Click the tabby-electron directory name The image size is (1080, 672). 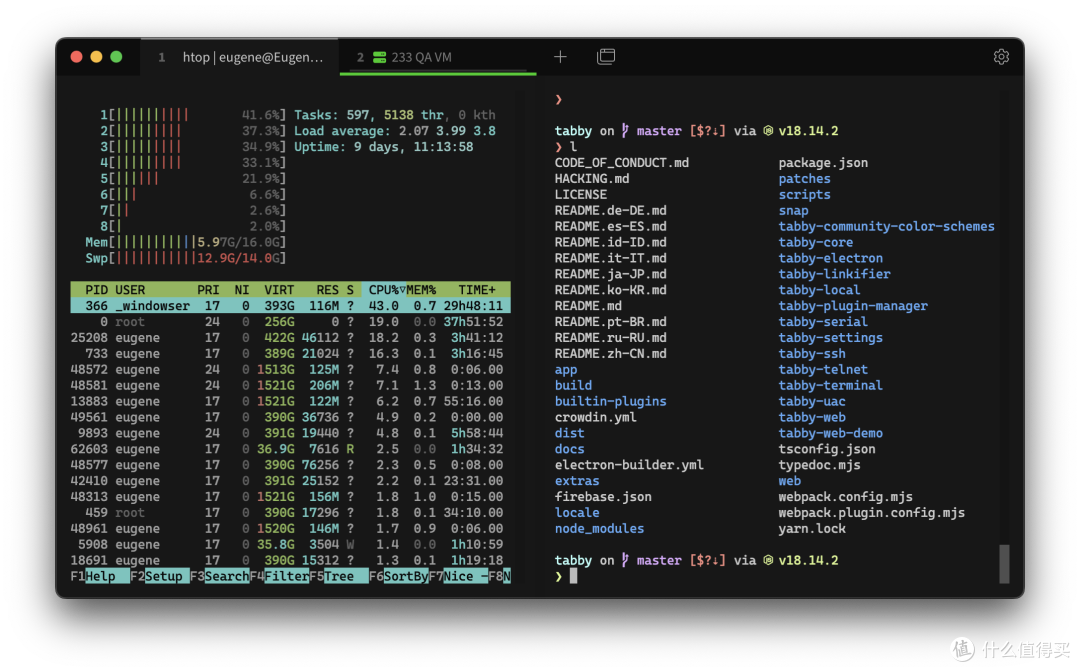pos(831,258)
